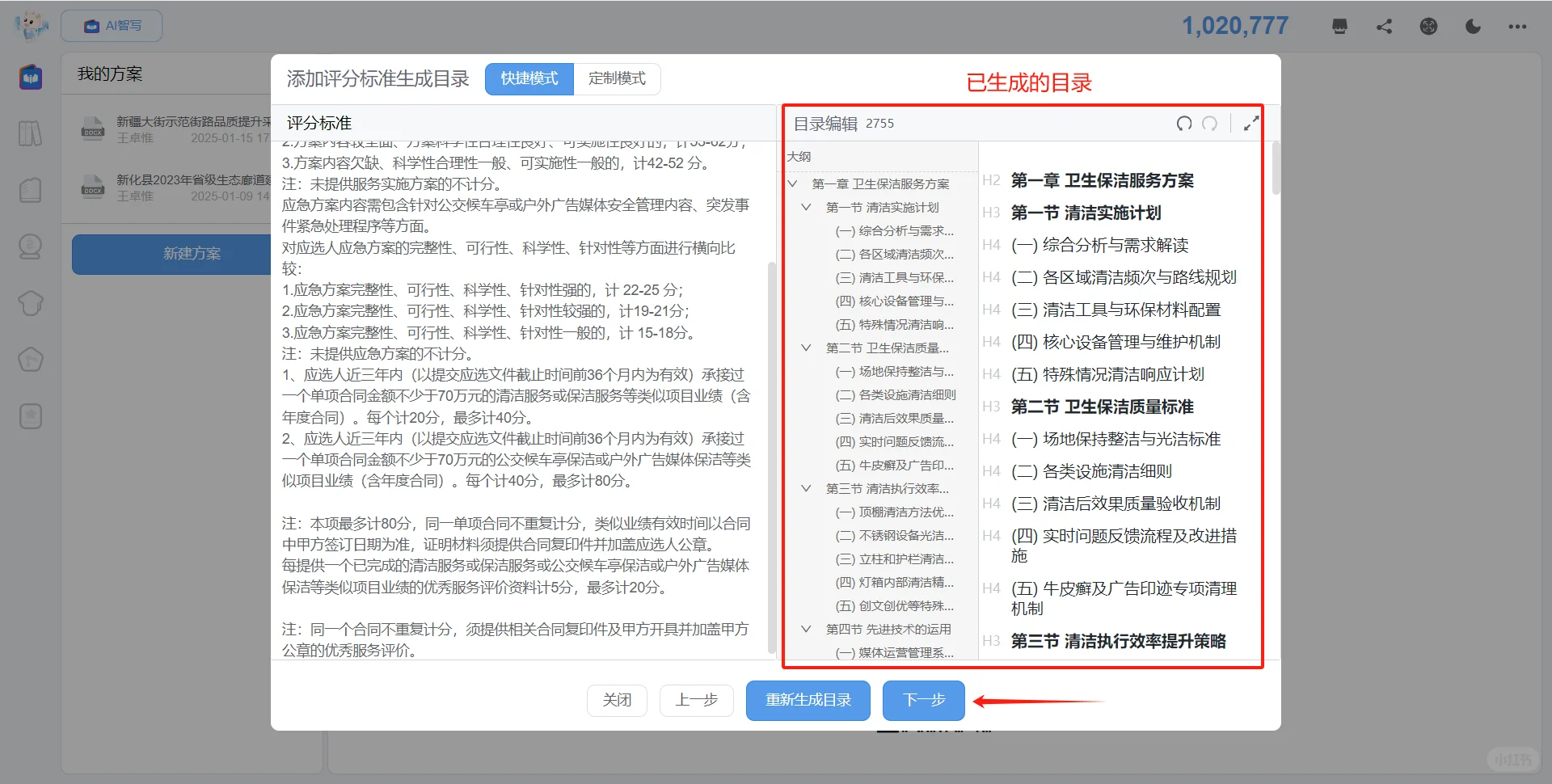This screenshot has width=1552, height=784.
Task: Collapse the 第二节 卫生保洁质量 section chevron
Action: click(806, 348)
